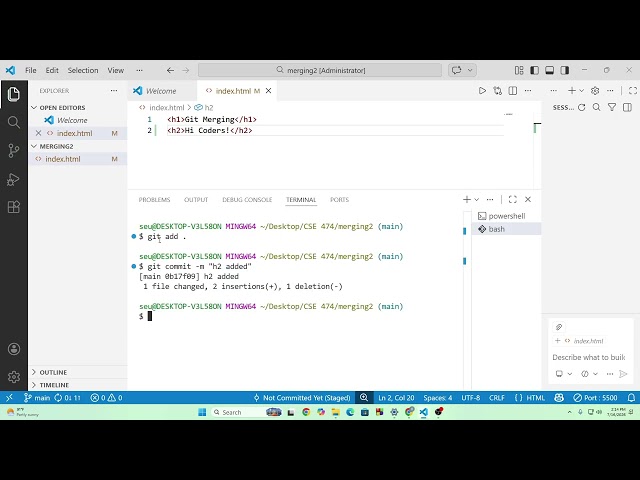640x480 pixels.
Task: Click the Go Back arrow in the title bar
Action: [170, 70]
